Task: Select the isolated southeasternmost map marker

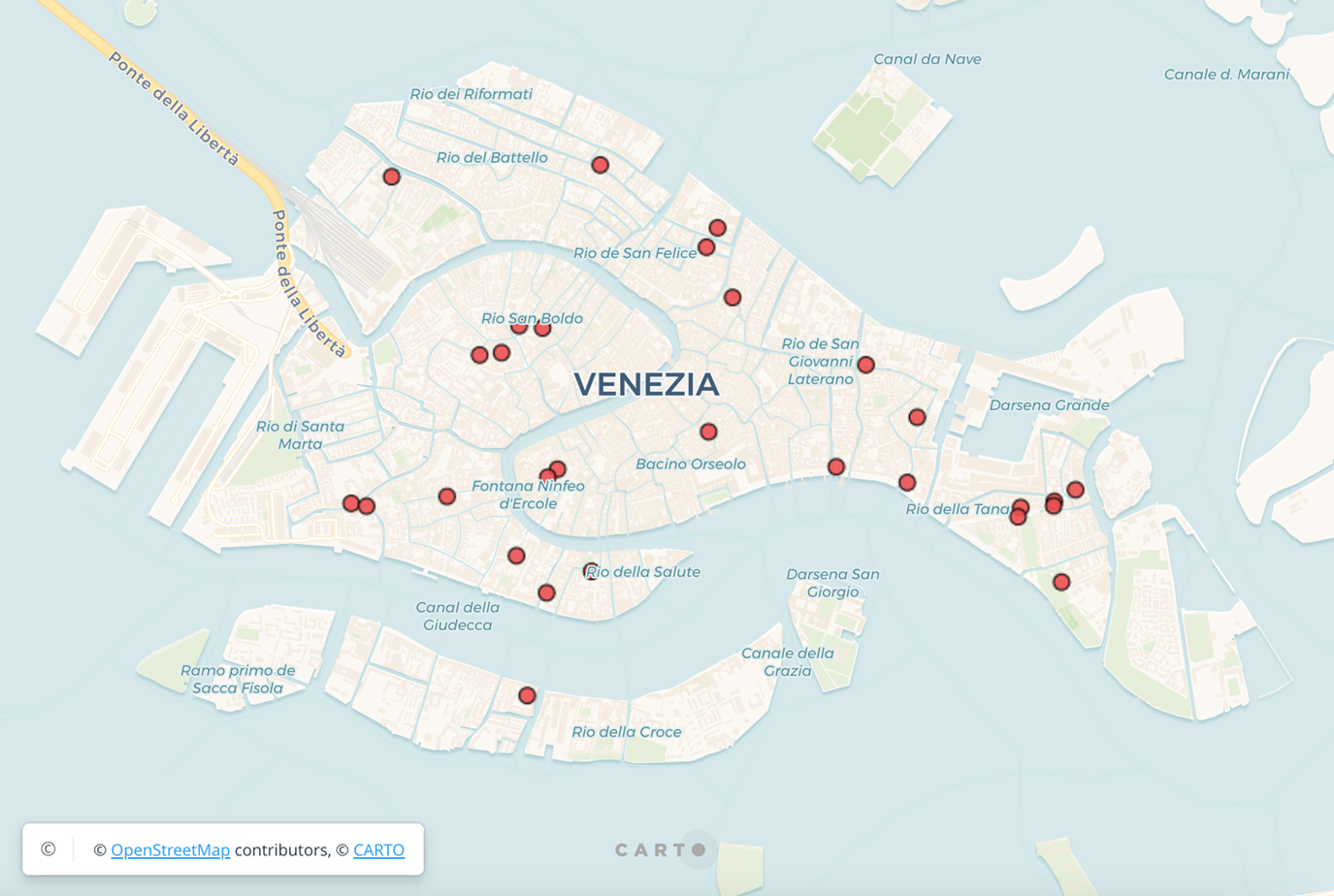Action: click(x=1061, y=582)
